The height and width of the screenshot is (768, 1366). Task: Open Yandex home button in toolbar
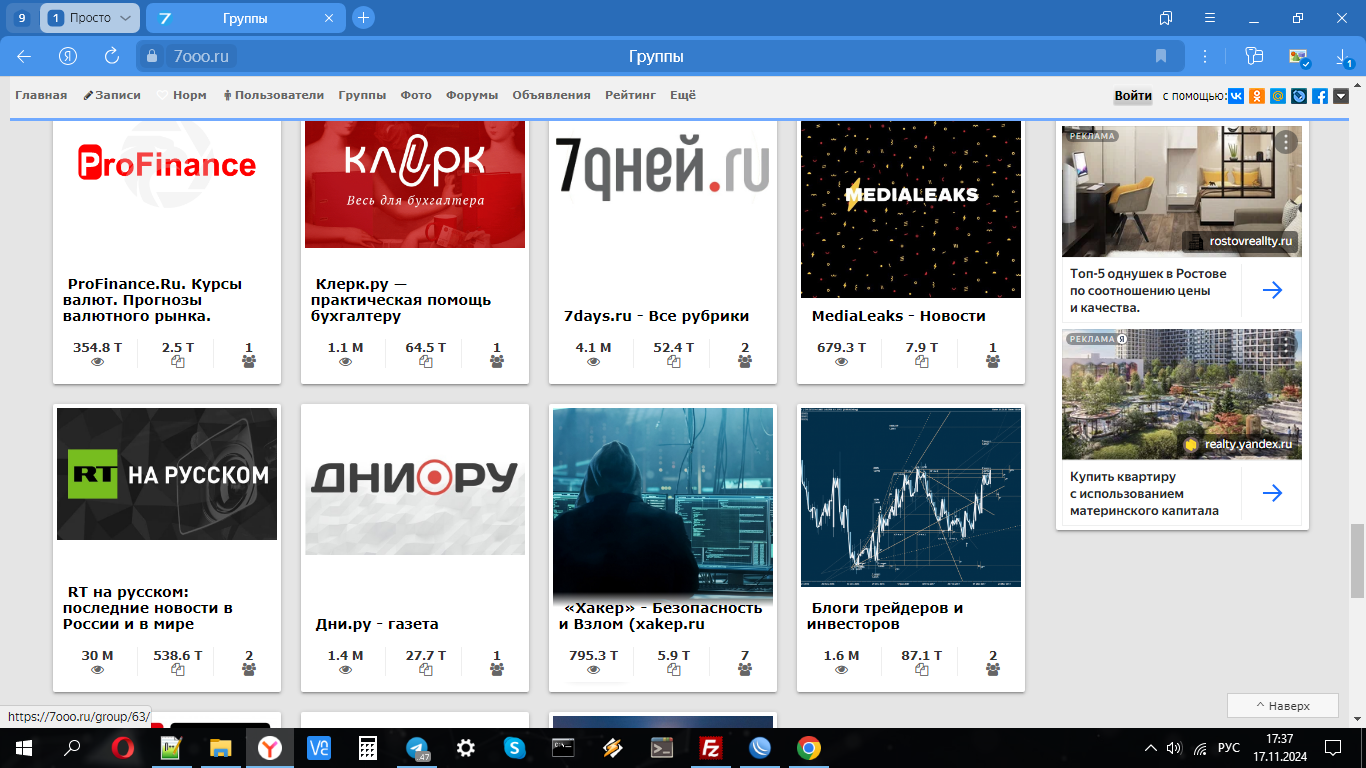pyautogui.click(x=68, y=56)
